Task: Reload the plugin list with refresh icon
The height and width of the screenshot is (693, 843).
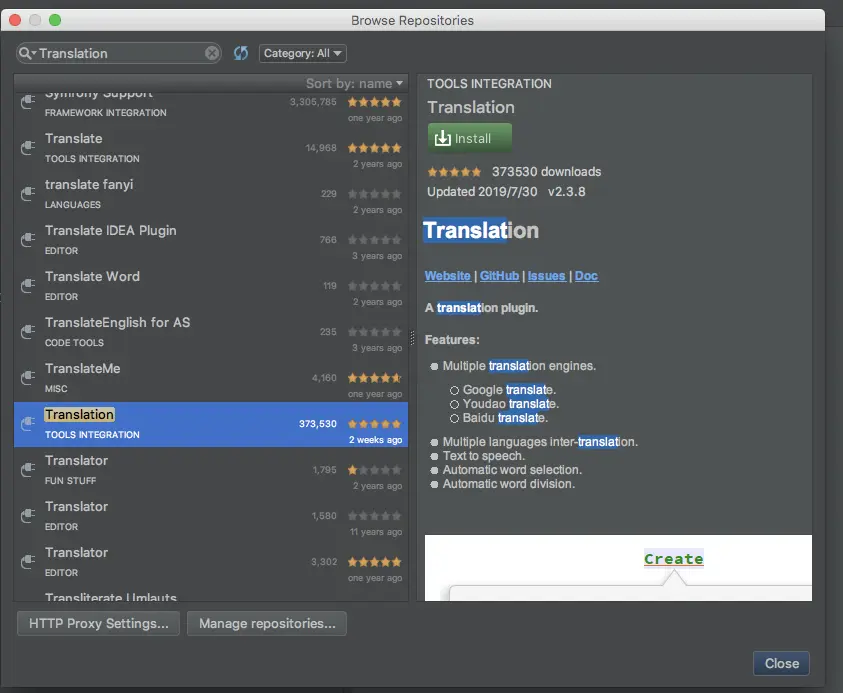Action: click(x=241, y=53)
